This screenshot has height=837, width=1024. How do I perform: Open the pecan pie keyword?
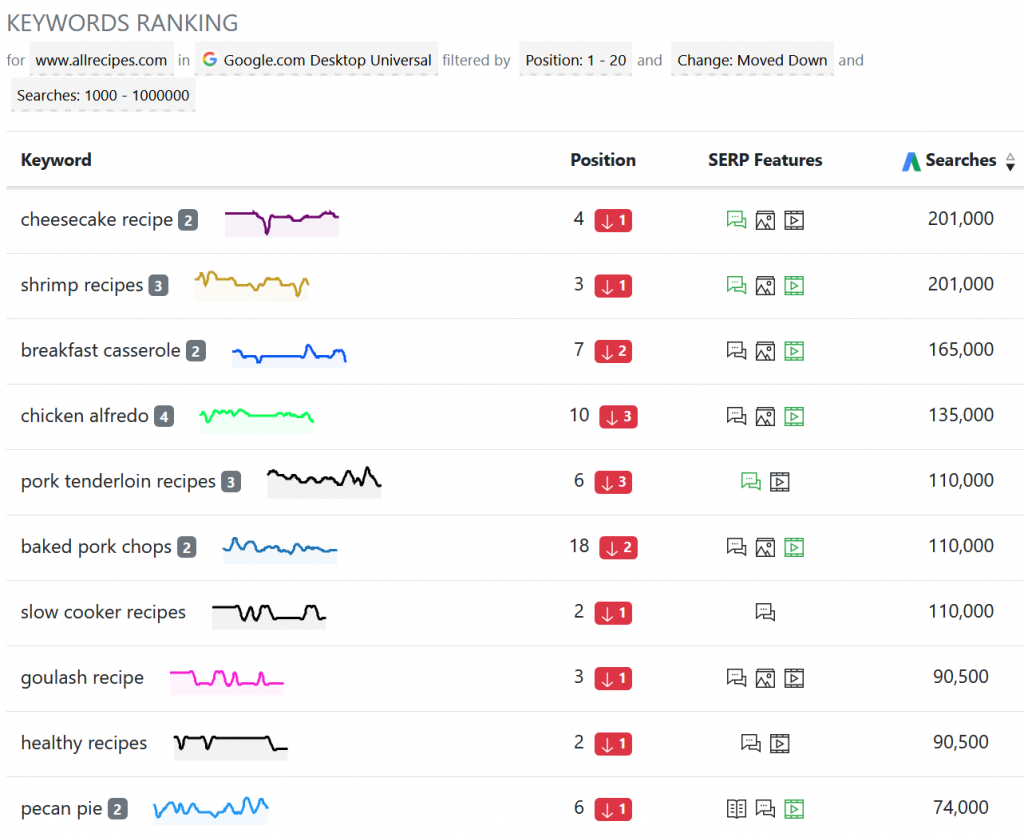61,808
